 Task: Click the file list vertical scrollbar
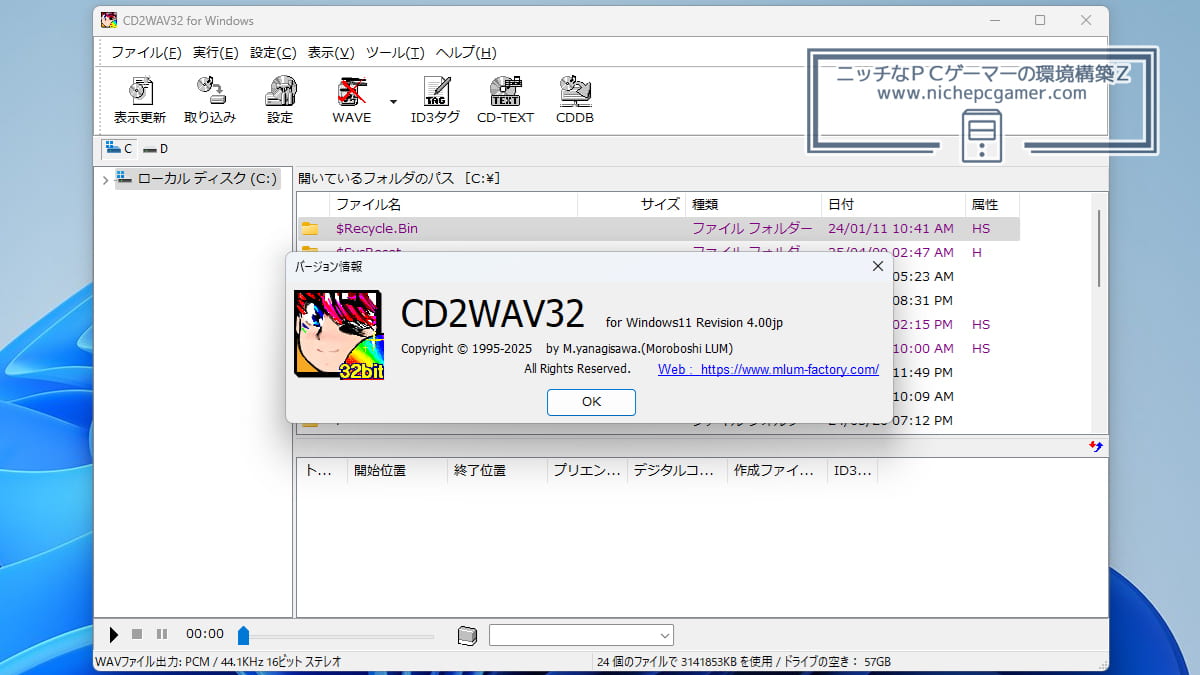[1099, 248]
